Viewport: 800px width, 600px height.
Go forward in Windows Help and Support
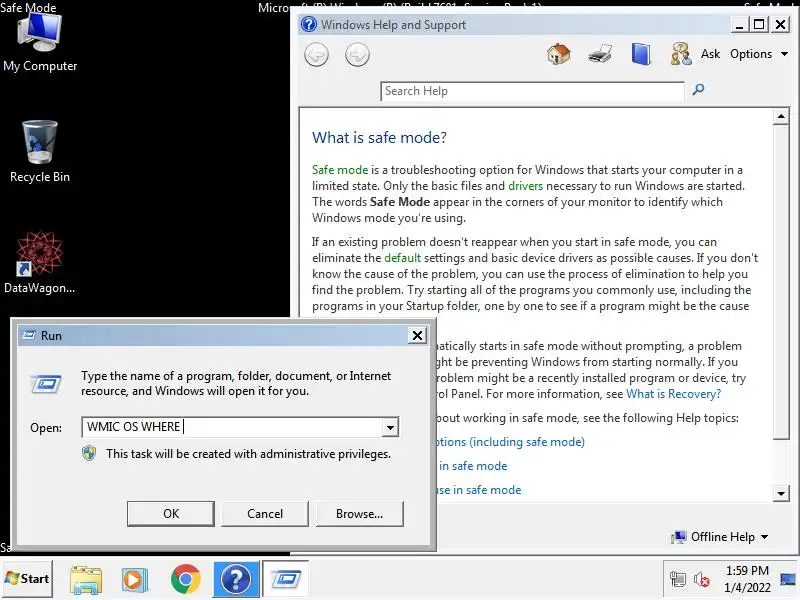pos(357,55)
